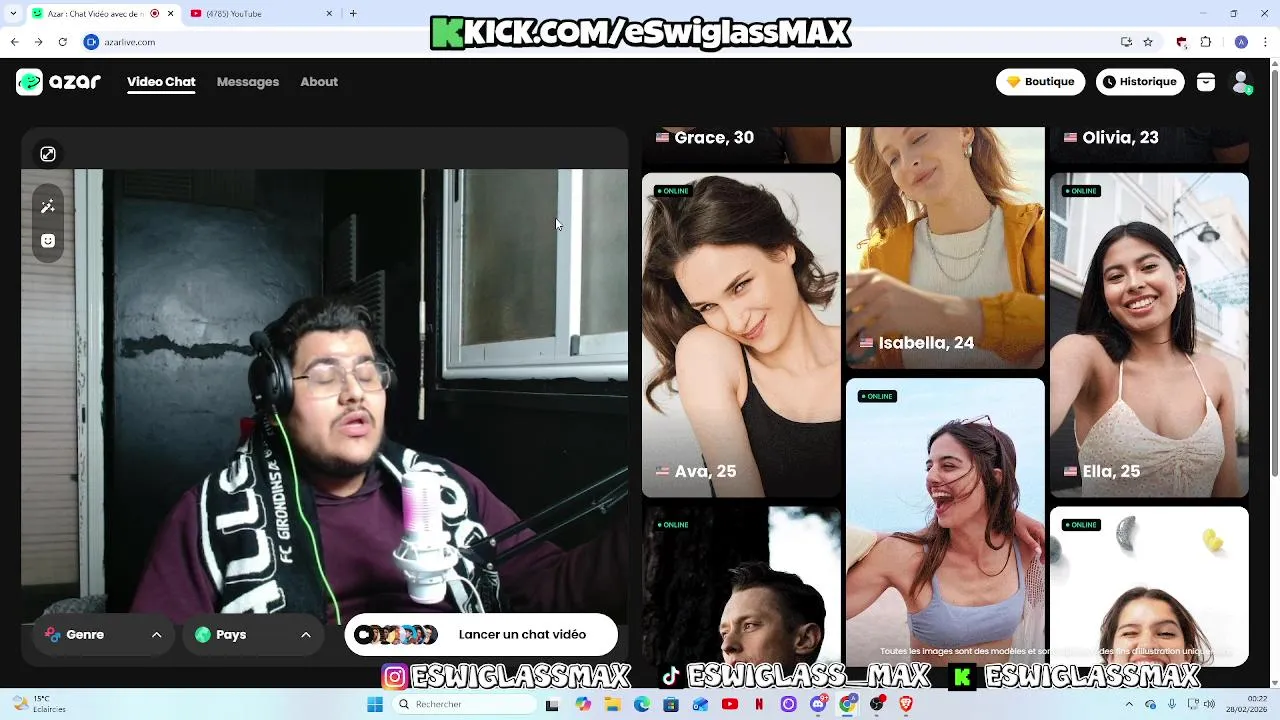The height and width of the screenshot is (720, 1280).
Task: Open the Messages tab
Action: point(248,82)
